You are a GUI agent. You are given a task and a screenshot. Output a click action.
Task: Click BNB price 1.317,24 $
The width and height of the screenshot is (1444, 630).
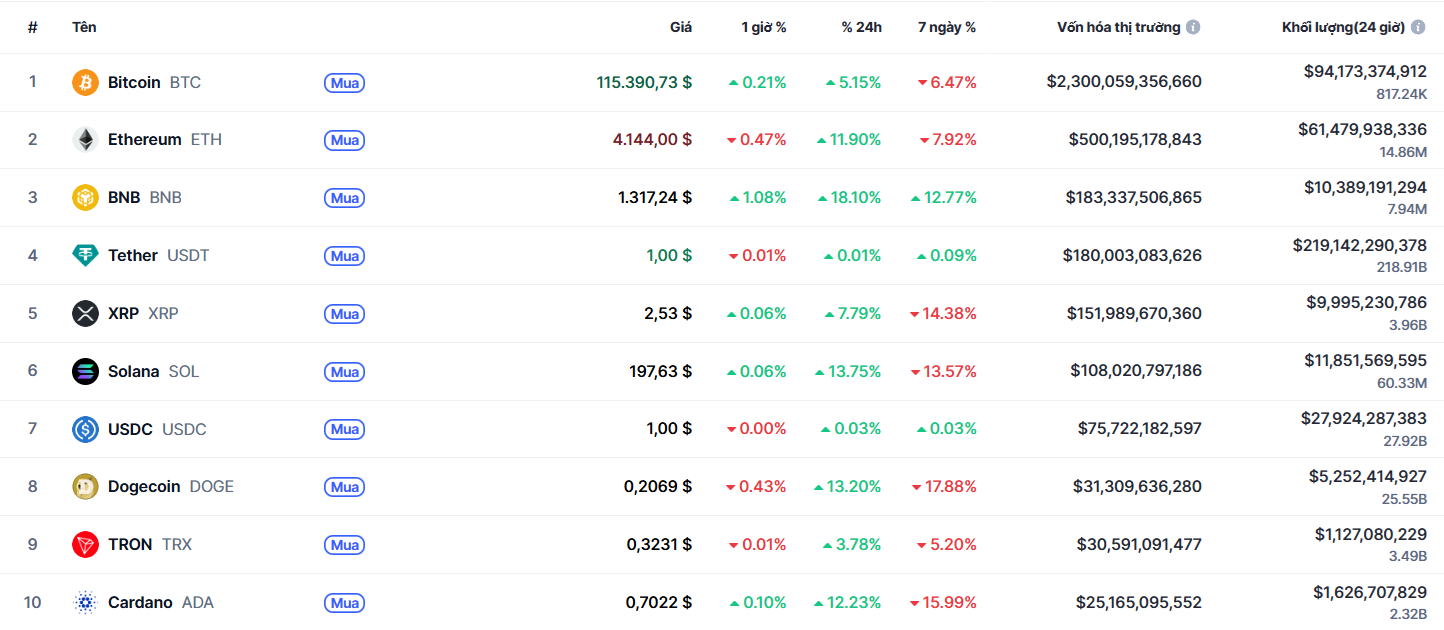point(655,198)
